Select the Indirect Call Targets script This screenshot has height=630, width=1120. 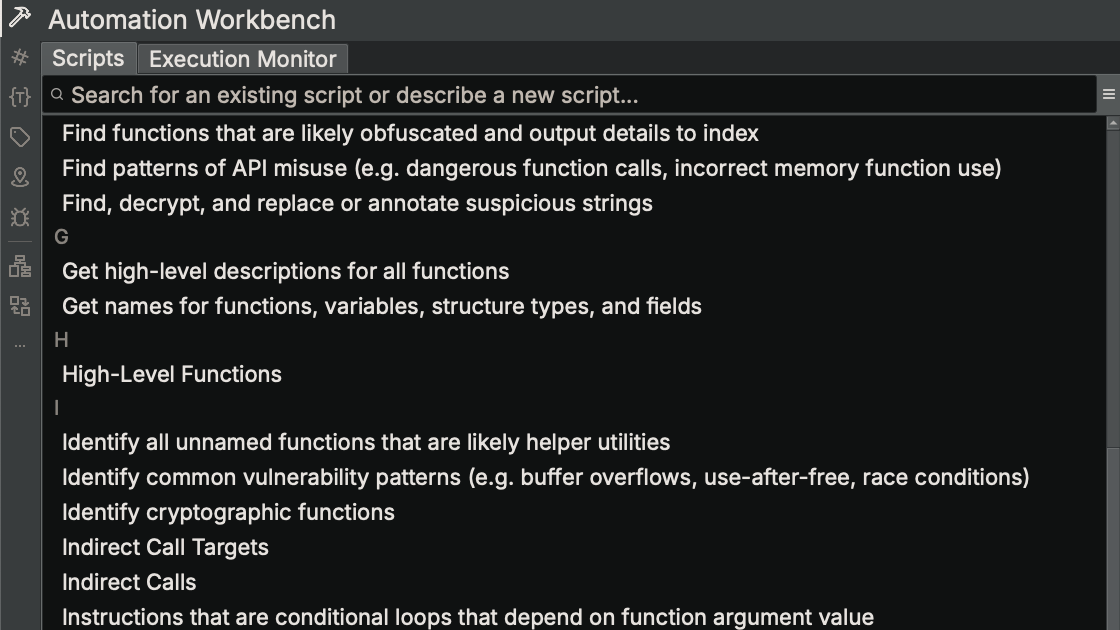click(x=166, y=547)
